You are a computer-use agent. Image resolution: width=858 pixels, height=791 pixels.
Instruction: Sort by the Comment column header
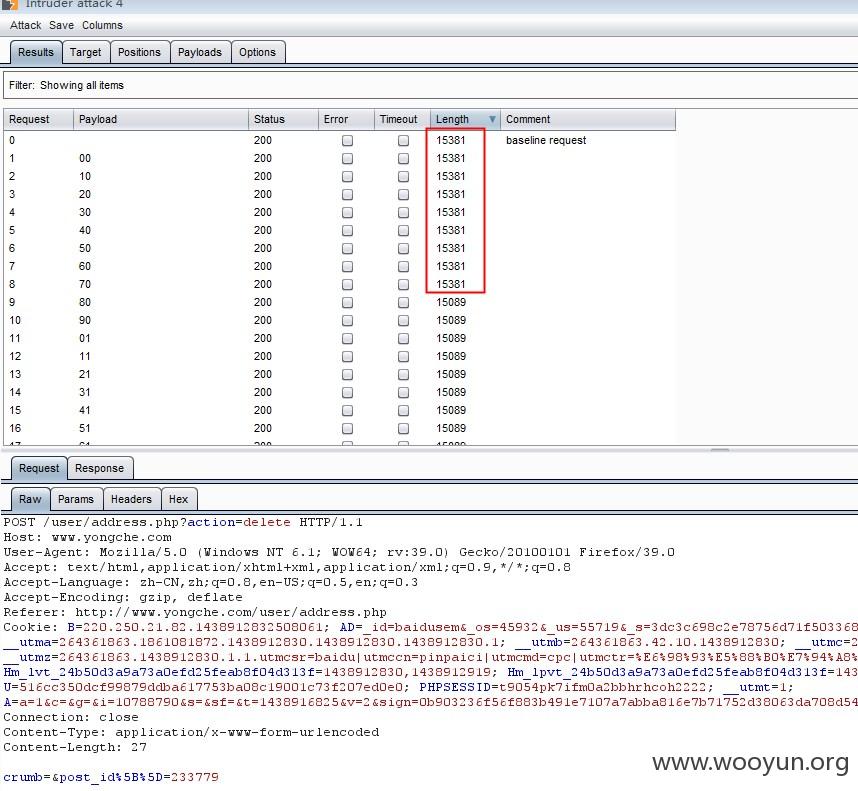pos(588,119)
